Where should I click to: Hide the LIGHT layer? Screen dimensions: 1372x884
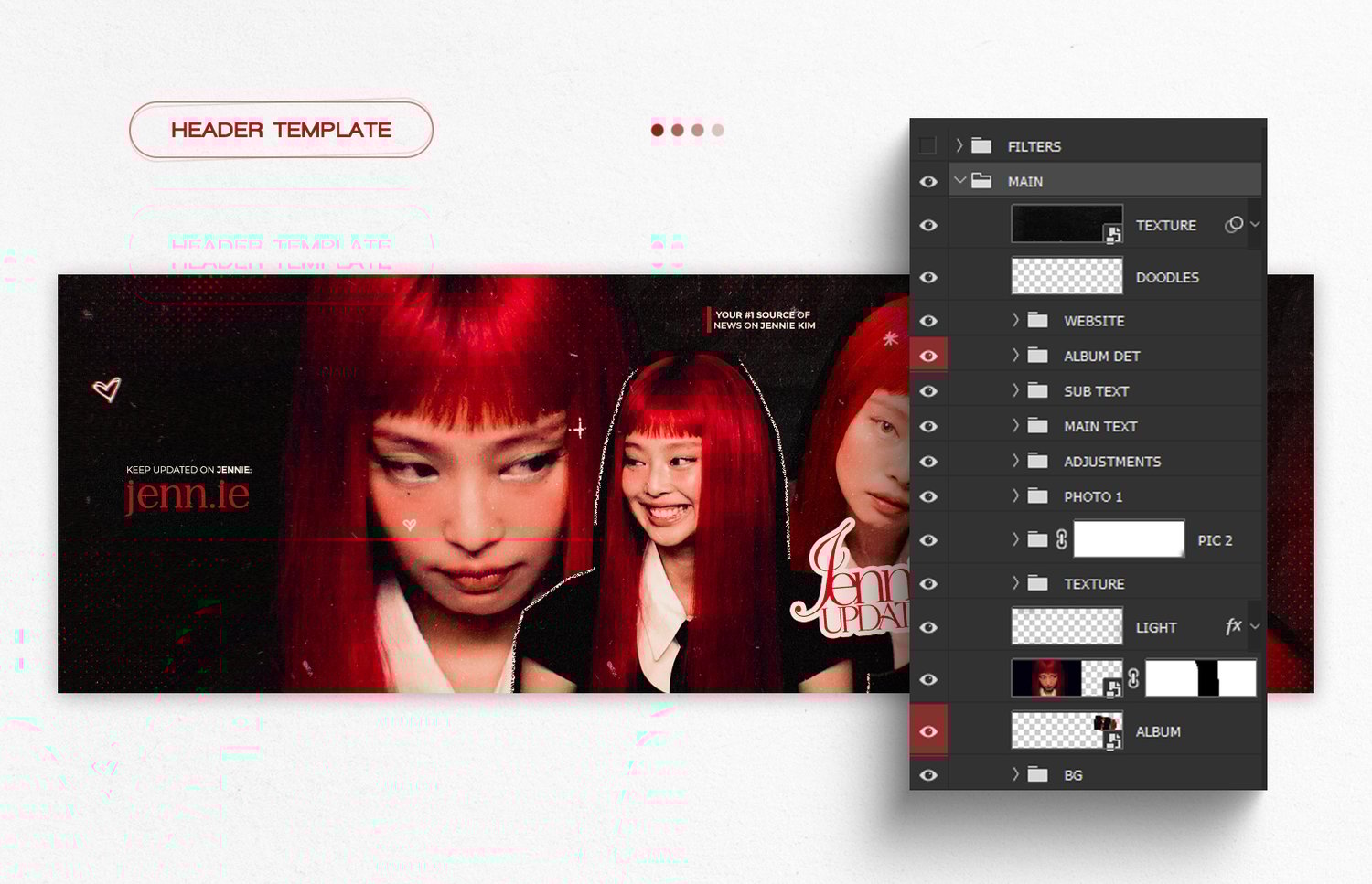928,627
